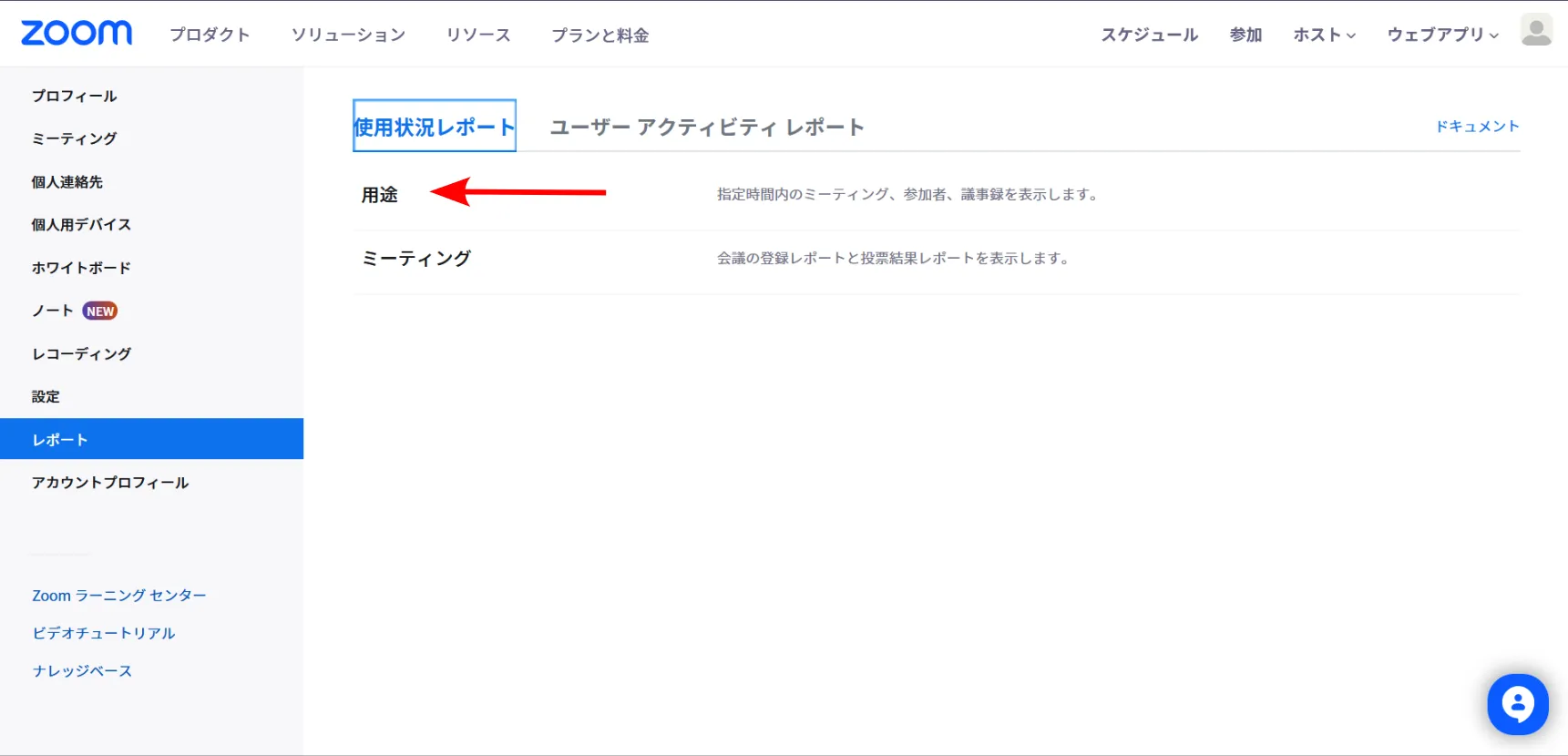Expand the ウェブアプリ dropdown
This screenshot has width=1568, height=756.
[1442, 35]
